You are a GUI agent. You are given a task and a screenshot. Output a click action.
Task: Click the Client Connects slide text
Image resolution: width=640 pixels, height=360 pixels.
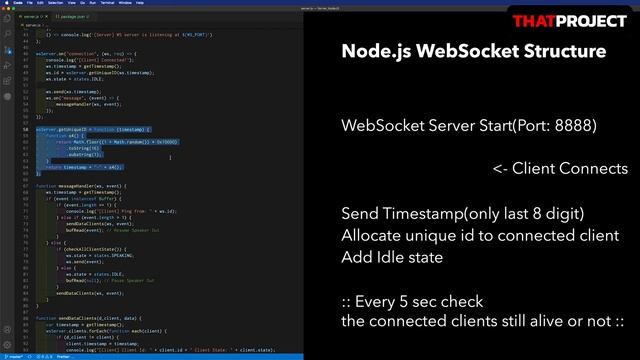[x=560, y=169]
